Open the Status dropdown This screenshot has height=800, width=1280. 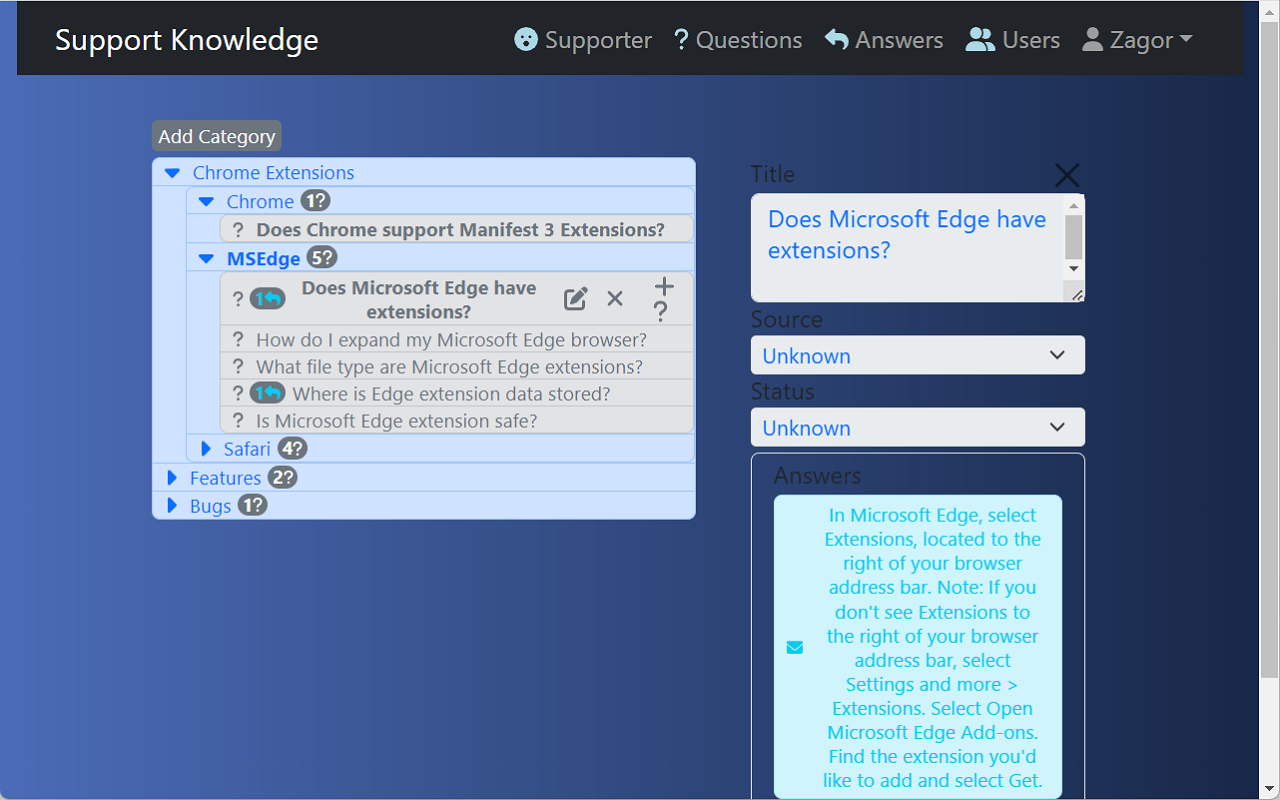(x=918, y=427)
